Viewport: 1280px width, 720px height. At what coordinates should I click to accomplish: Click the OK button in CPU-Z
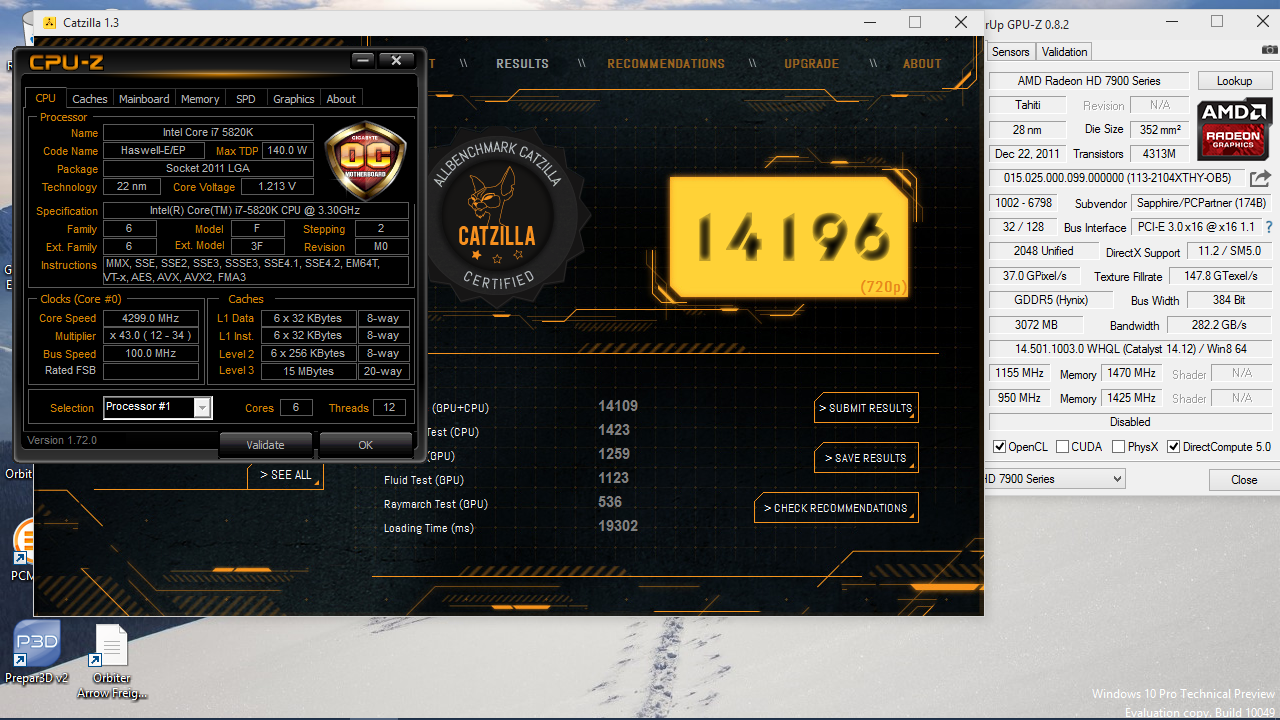(x=366, y=445)
